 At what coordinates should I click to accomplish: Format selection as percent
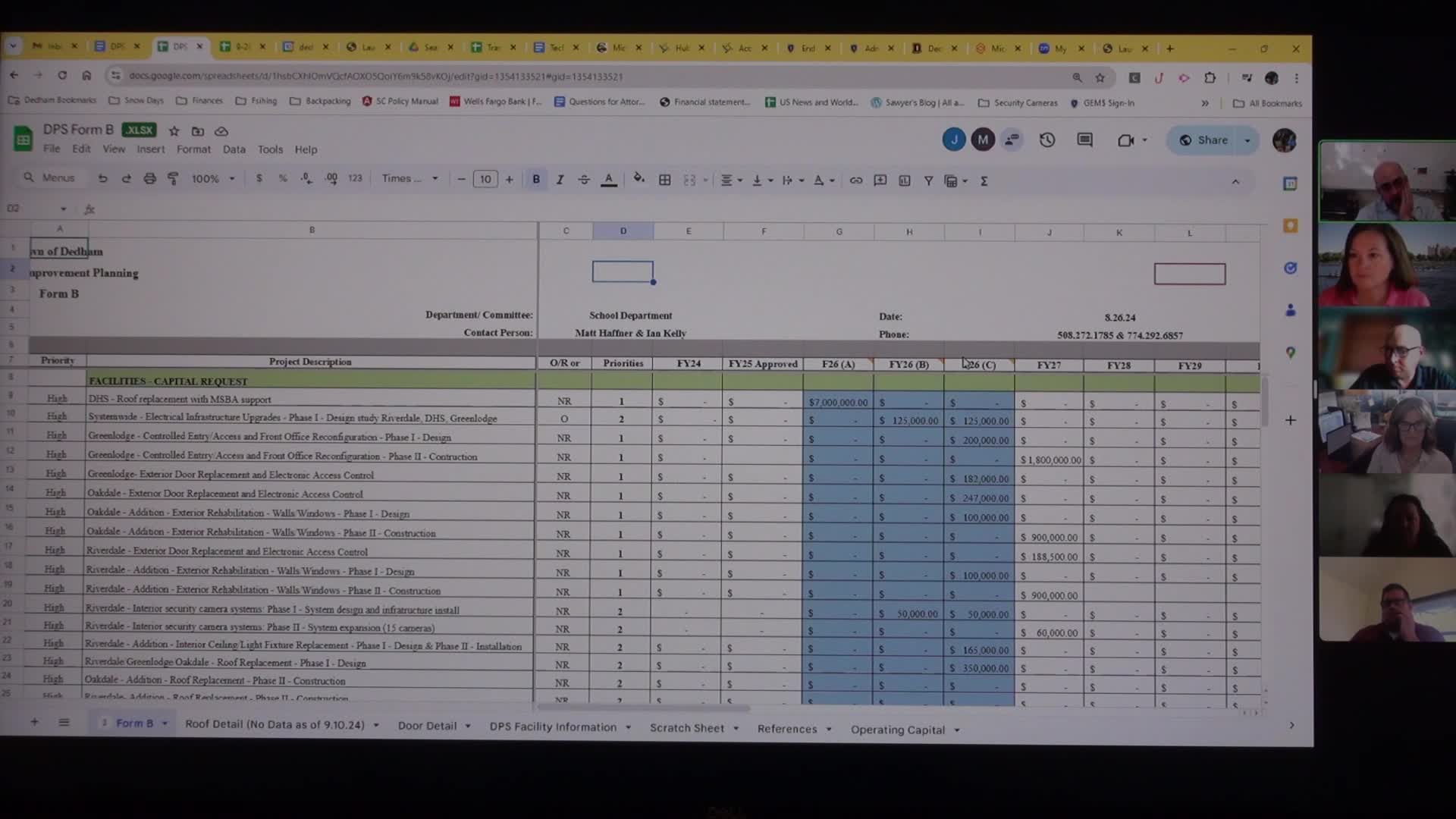click(x=283, y=179)
